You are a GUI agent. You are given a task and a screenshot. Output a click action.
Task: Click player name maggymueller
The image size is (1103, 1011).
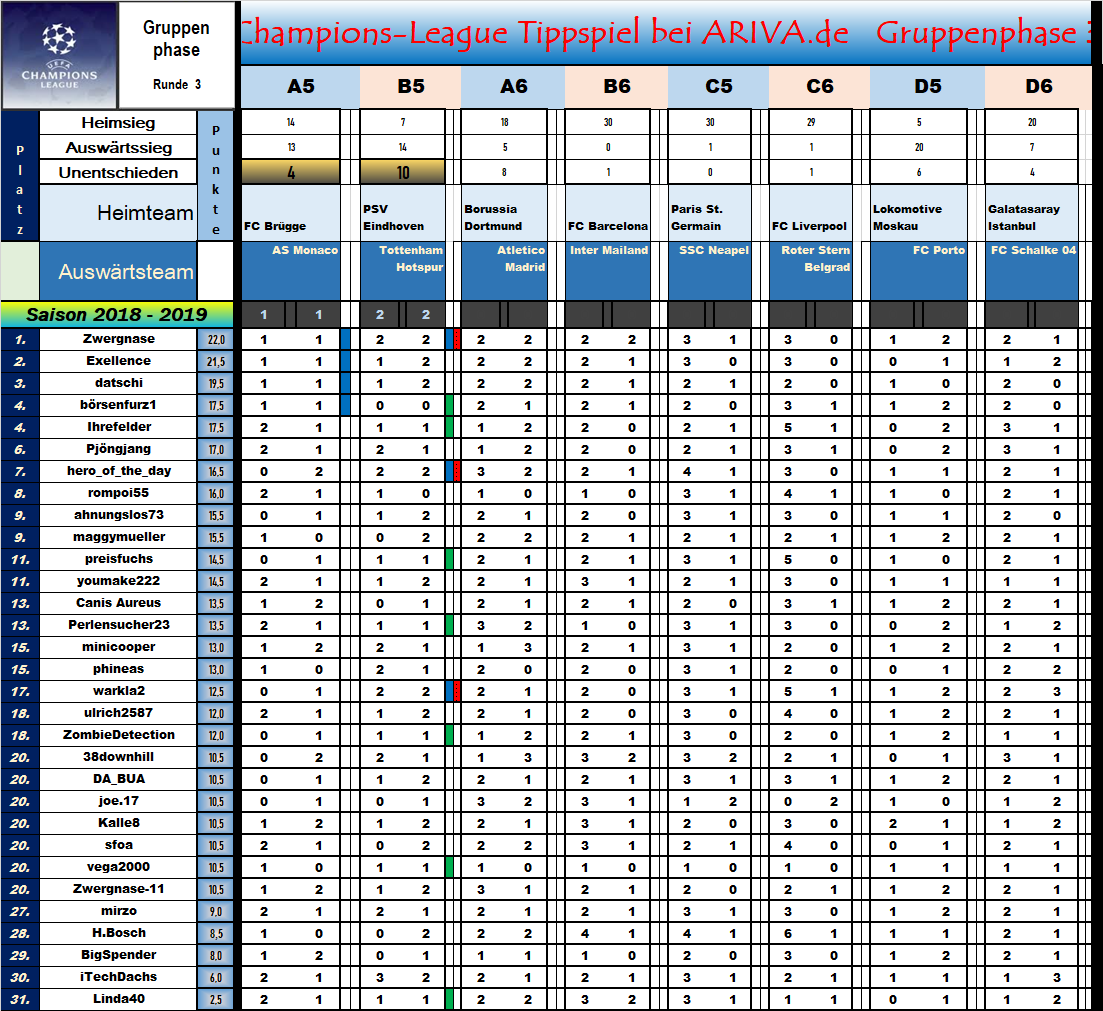pyautogui.click(x=118, y=537)
